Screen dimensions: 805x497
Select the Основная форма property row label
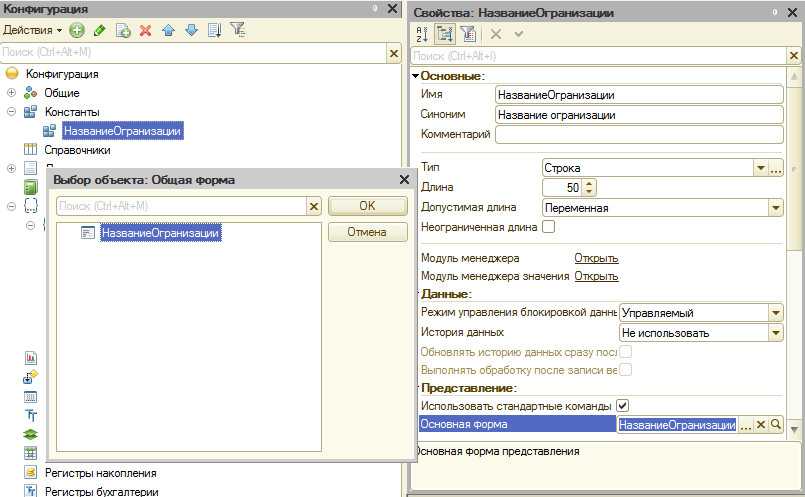click(518, 424)
